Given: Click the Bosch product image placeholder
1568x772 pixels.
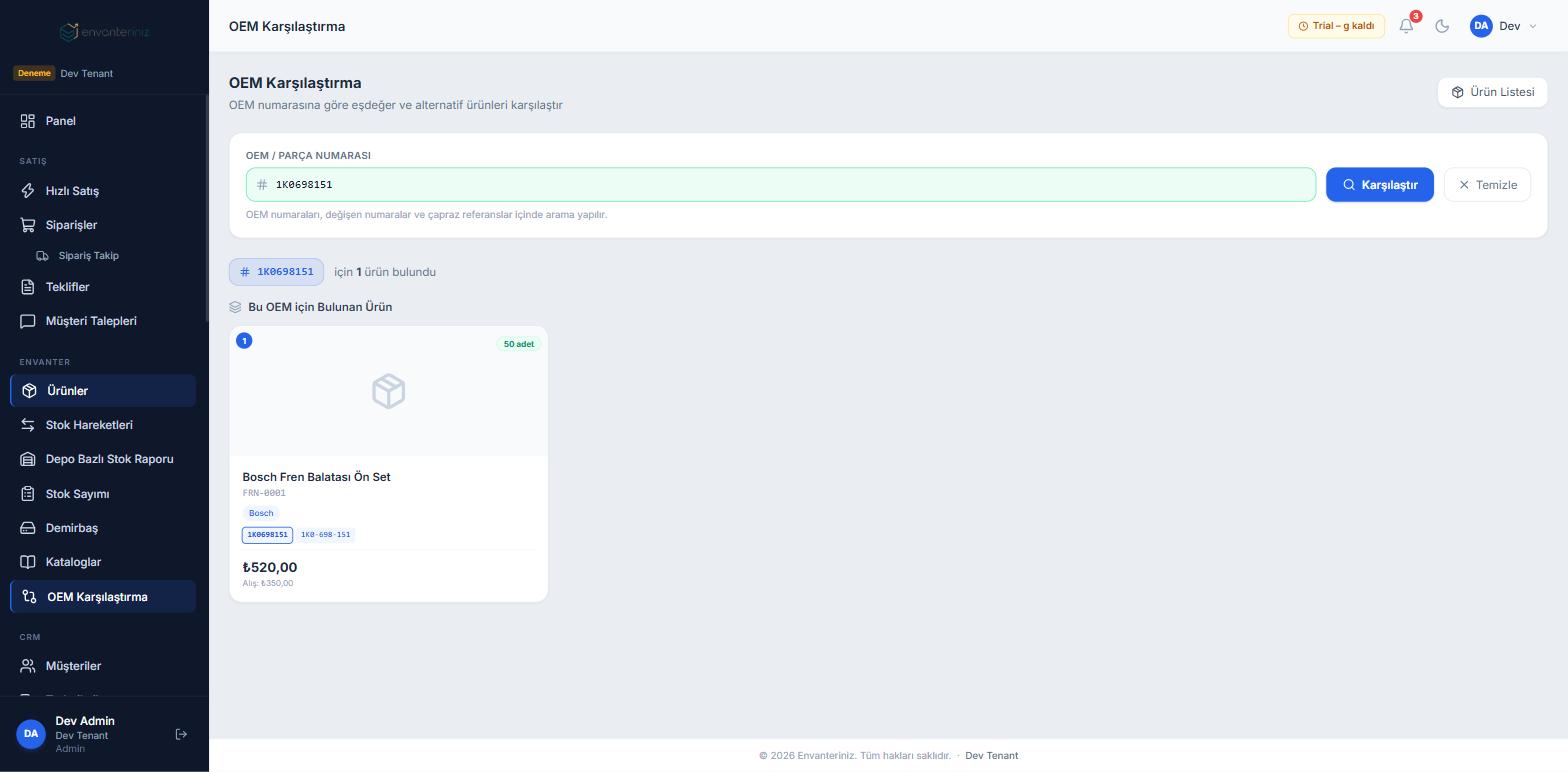Looking at the screenshot, I should pos(388,391).
